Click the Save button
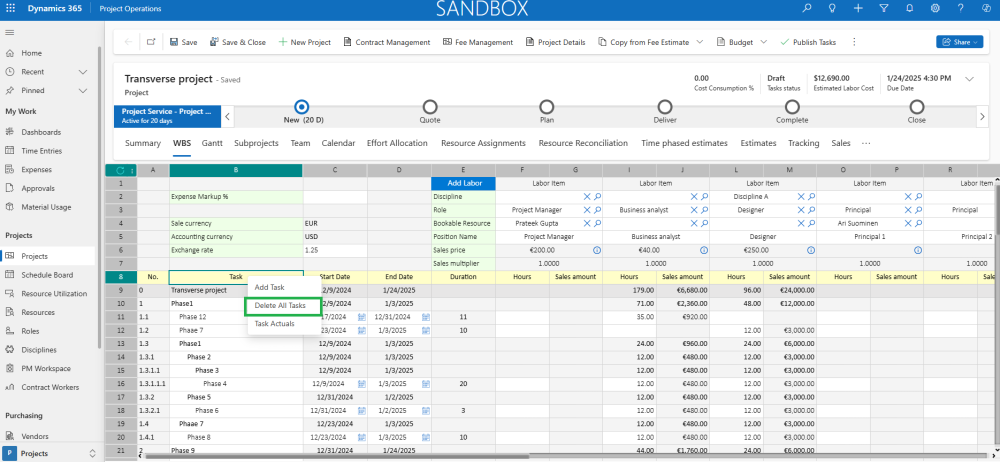Screen dimensions: 1000x462 184,42
